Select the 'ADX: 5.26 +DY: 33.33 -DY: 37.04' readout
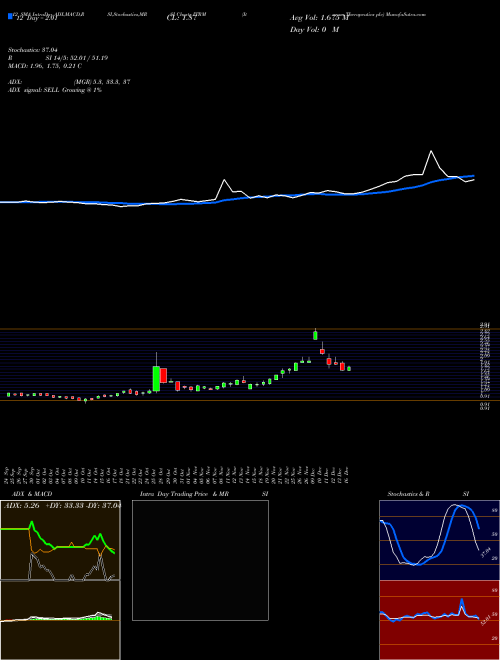This screenshot has height=660, width=500. 62,506
